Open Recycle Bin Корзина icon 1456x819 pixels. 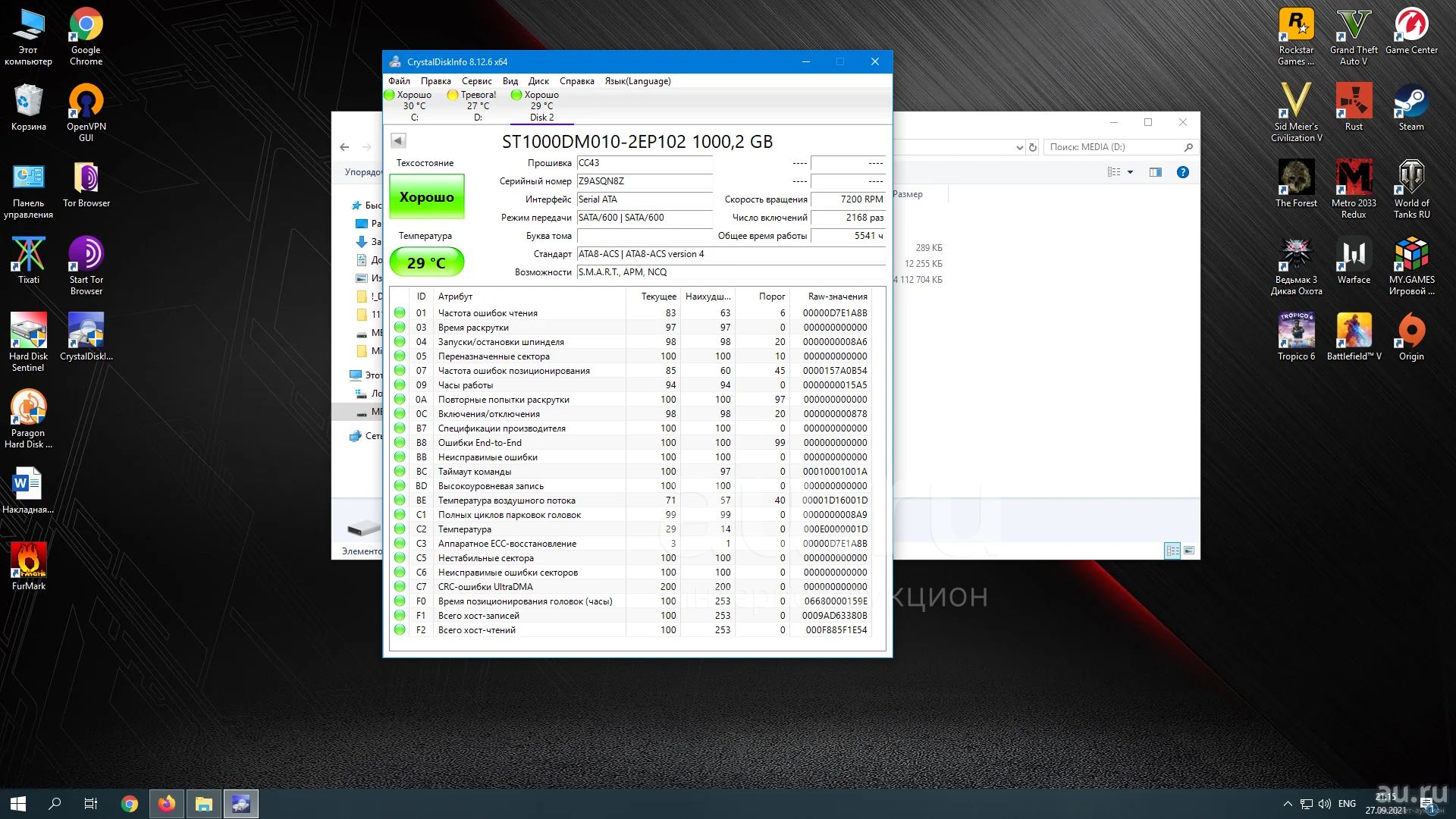point(28,107)
